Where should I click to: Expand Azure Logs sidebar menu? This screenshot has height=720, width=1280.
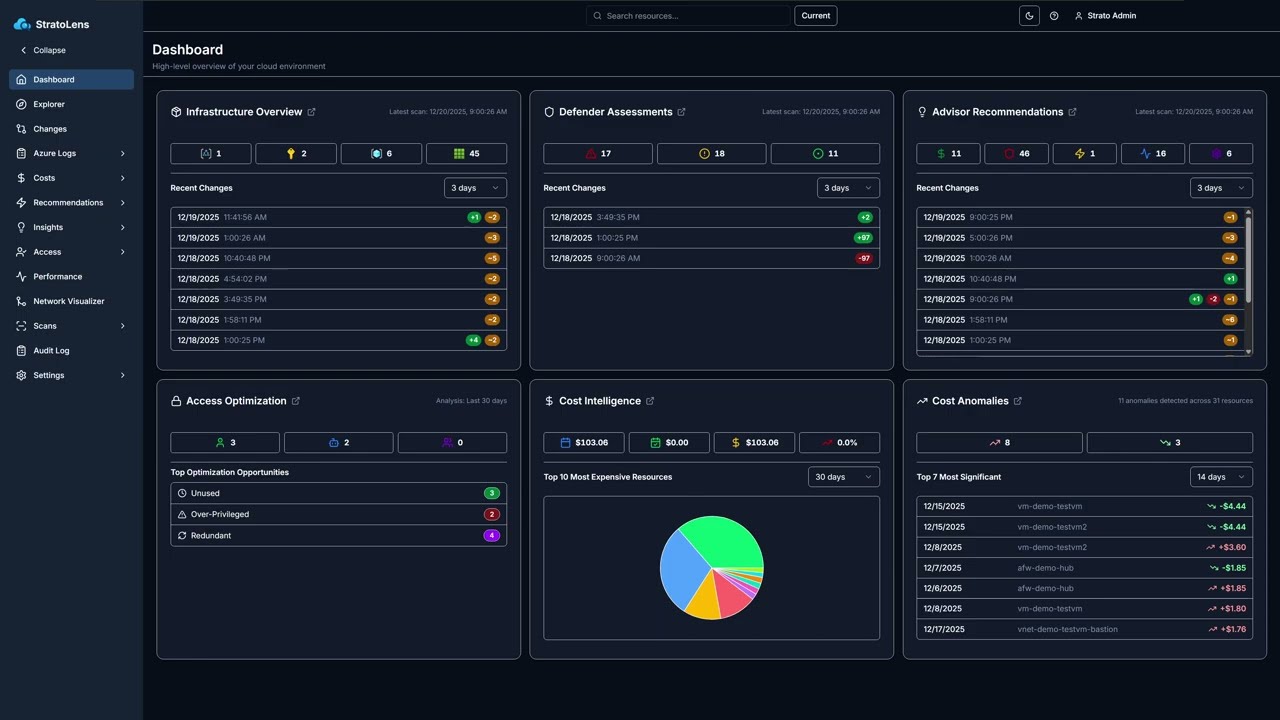(x=71, y=153)
